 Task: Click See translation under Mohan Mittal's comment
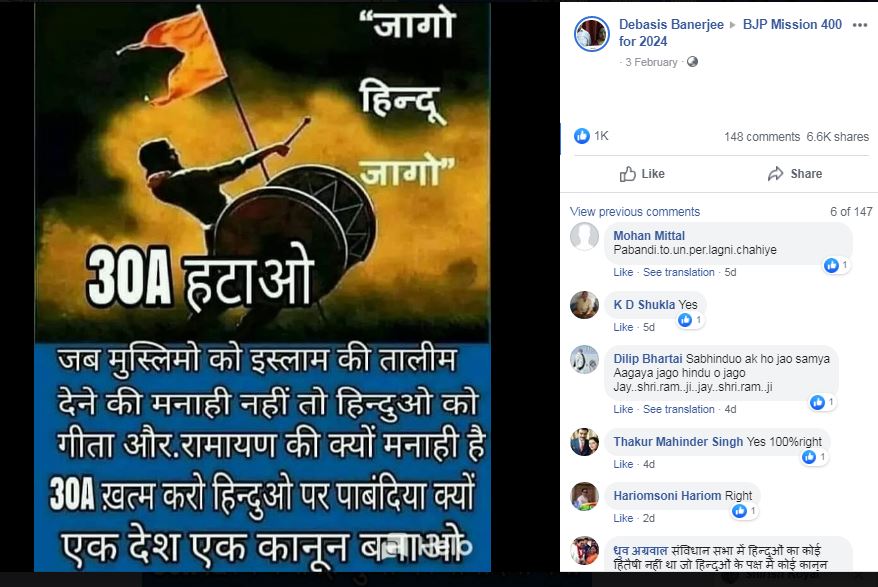click(678, 272)
